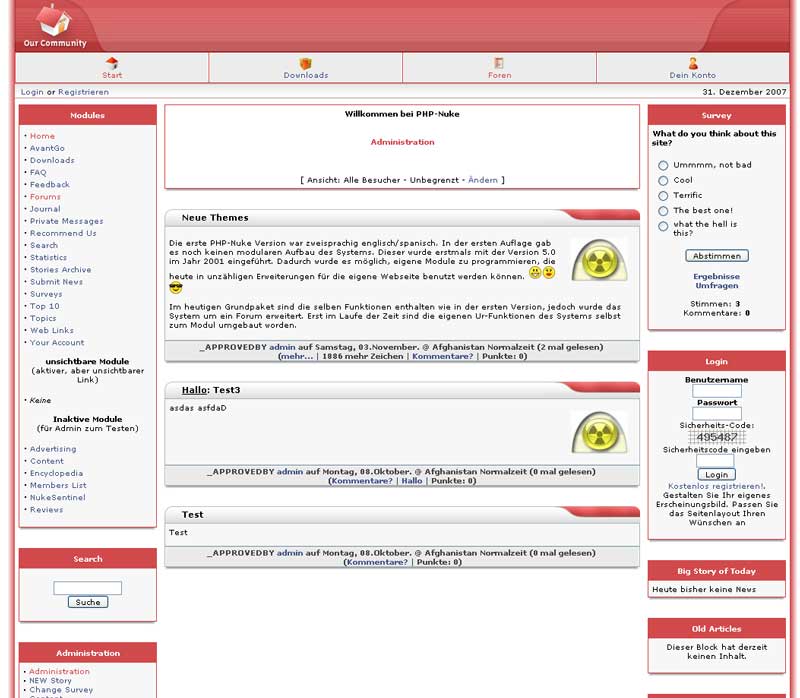
Task: Open the Foren navigation tab
Action: point(499,68)
